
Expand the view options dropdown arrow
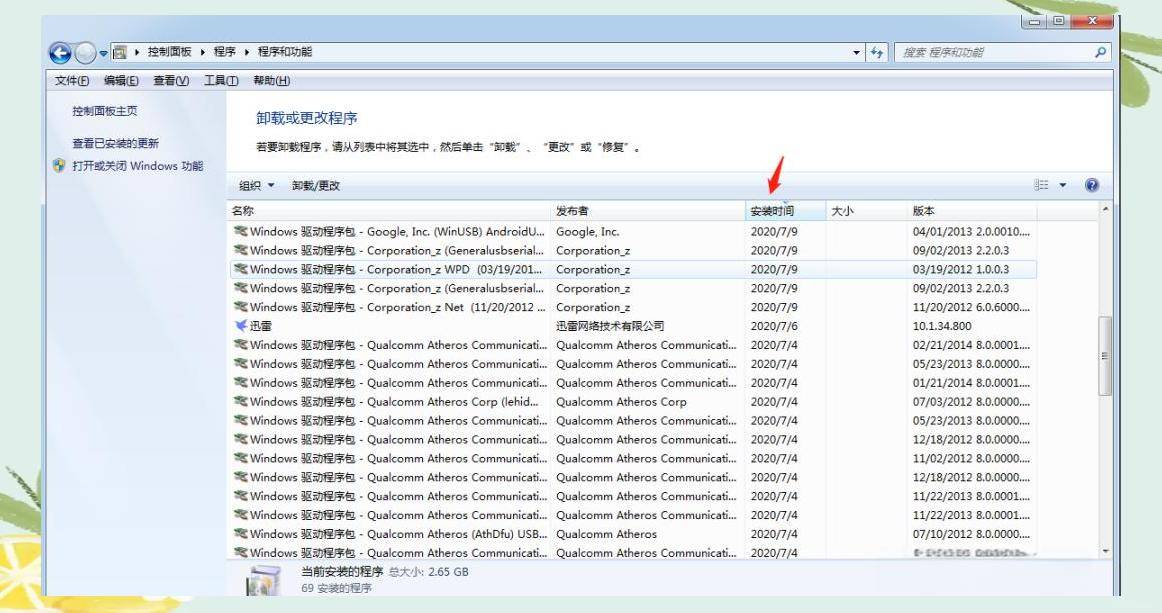pyautogui.click(x=1063, y=186)
